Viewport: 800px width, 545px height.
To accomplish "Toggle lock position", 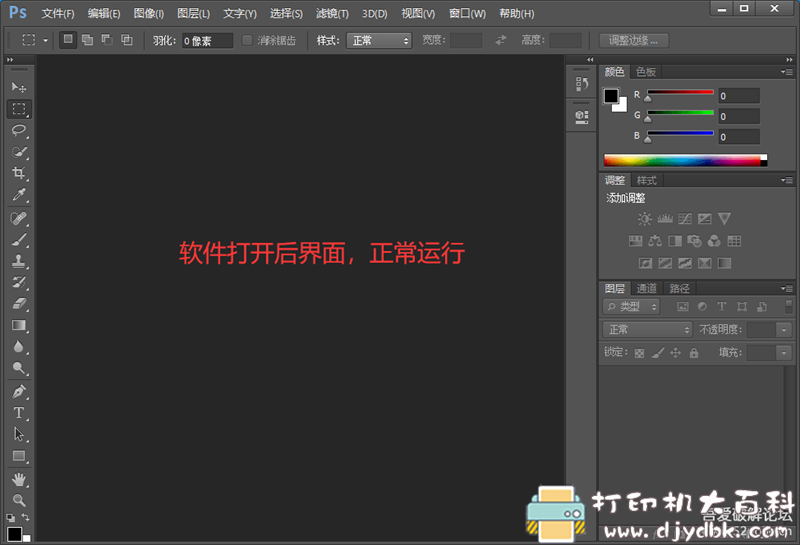I will pos(676,353).
